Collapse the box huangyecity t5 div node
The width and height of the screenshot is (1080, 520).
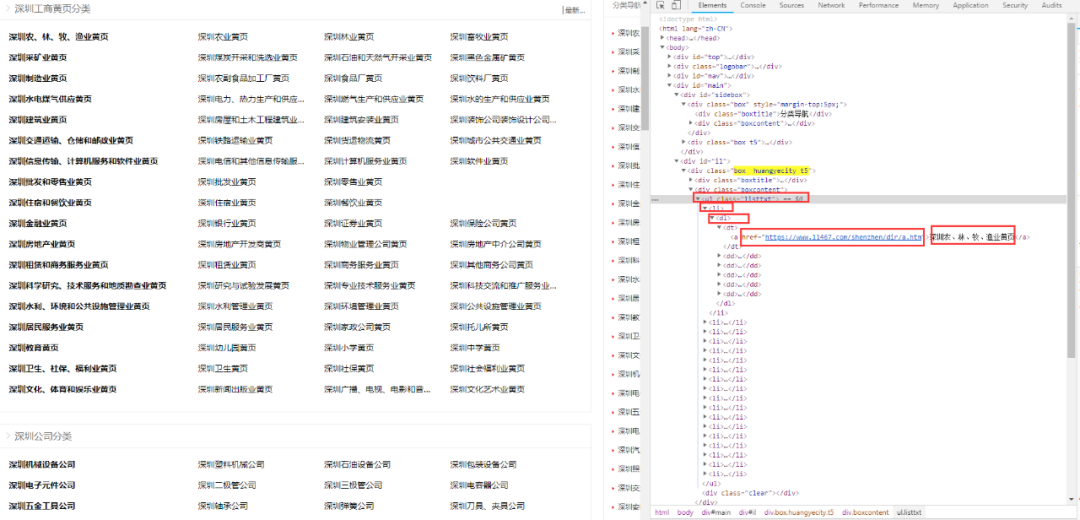click(x=683, y=170)
